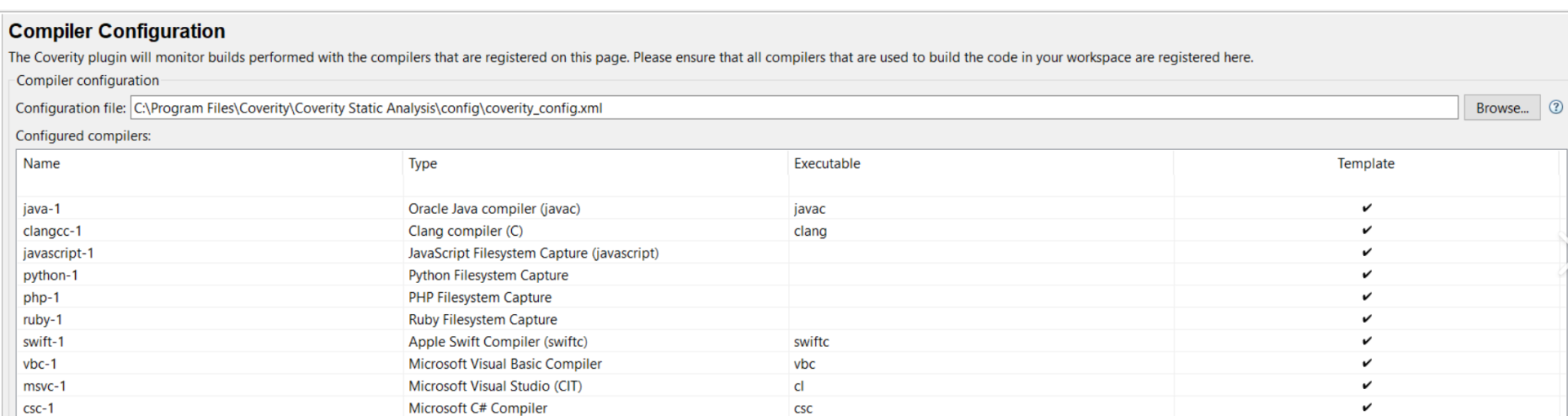Select the swift-1 compiler row
This screenshot has height=416, width=1568.
[x=788, y=341]
